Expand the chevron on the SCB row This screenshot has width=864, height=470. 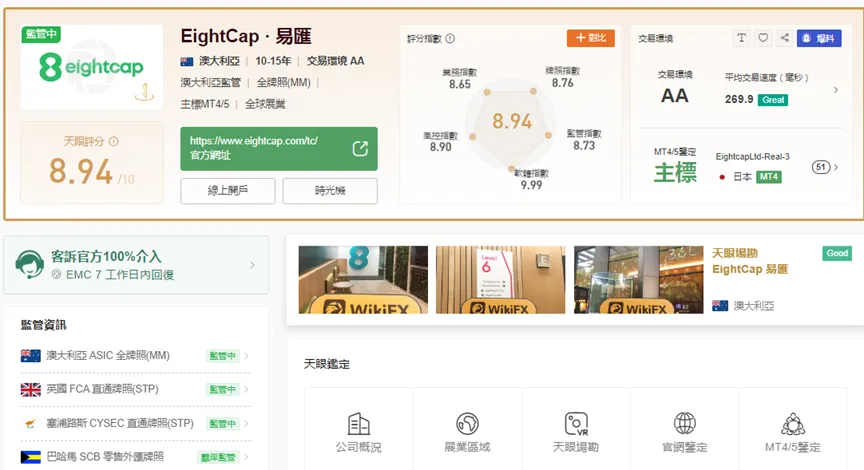click(246, 457)
